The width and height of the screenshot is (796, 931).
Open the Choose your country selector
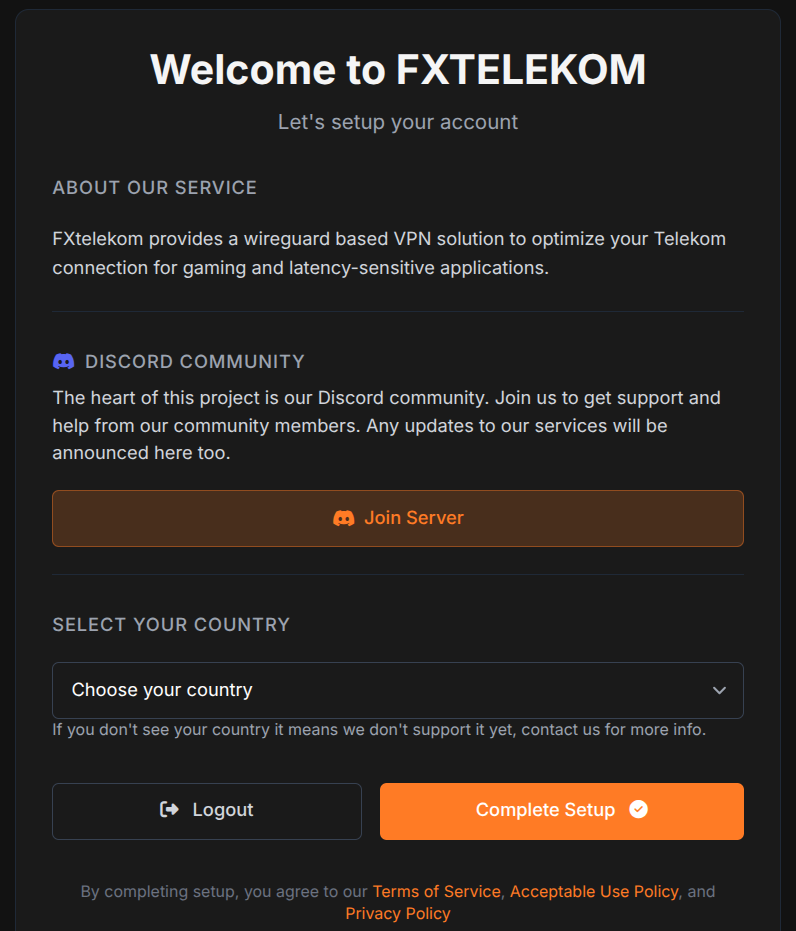pos(398,691)
